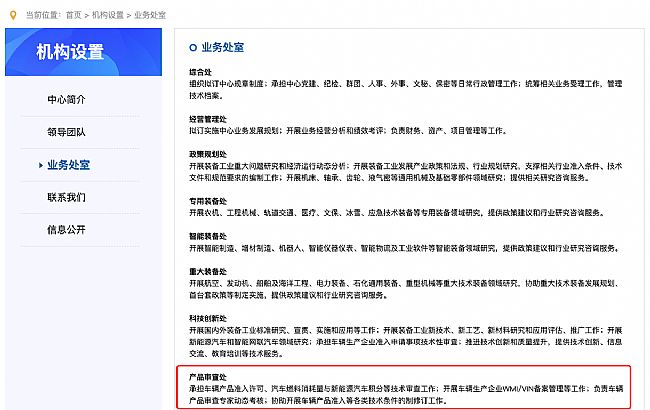Click the 业务处室 page heading
Screen dimensions: 650x410
pos(223,47)
